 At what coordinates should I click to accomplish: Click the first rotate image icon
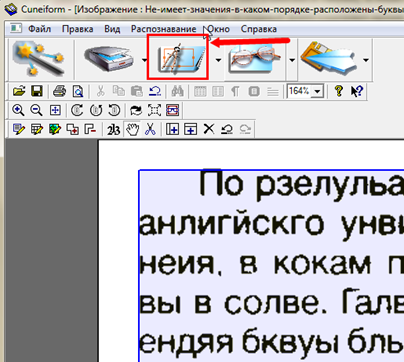coord(77,110)
